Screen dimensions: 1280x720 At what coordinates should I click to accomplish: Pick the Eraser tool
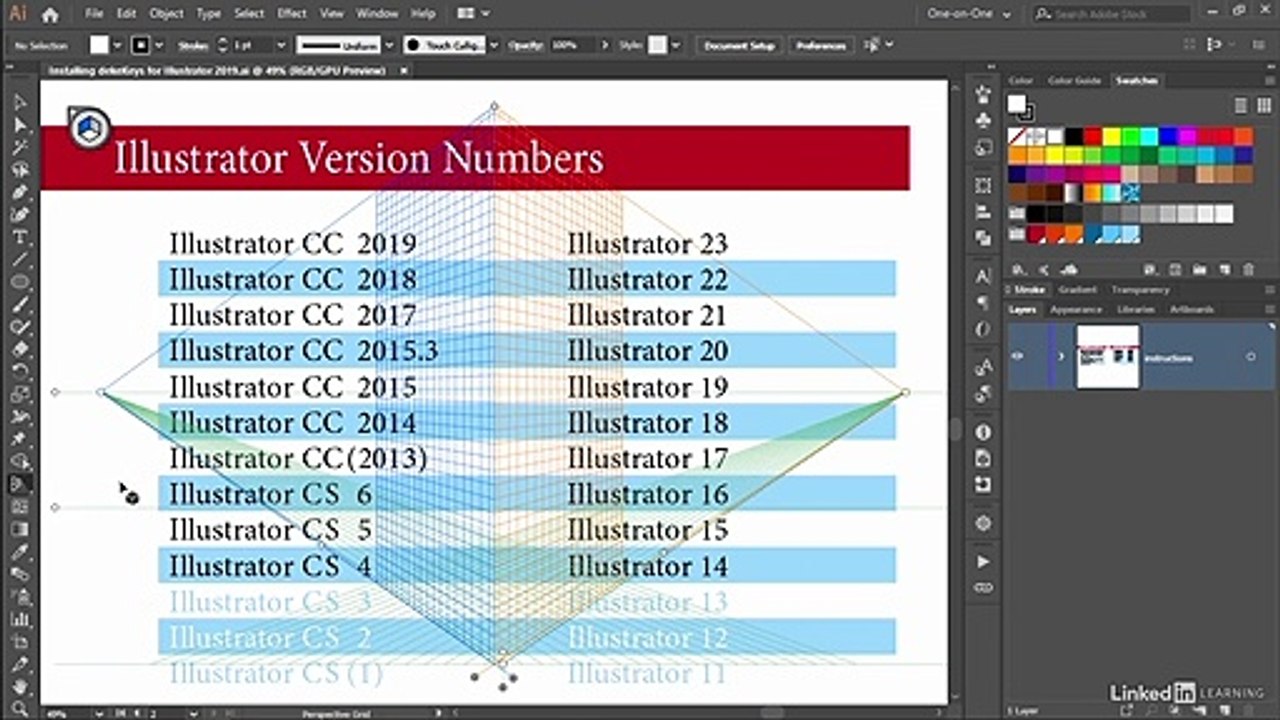19,349
